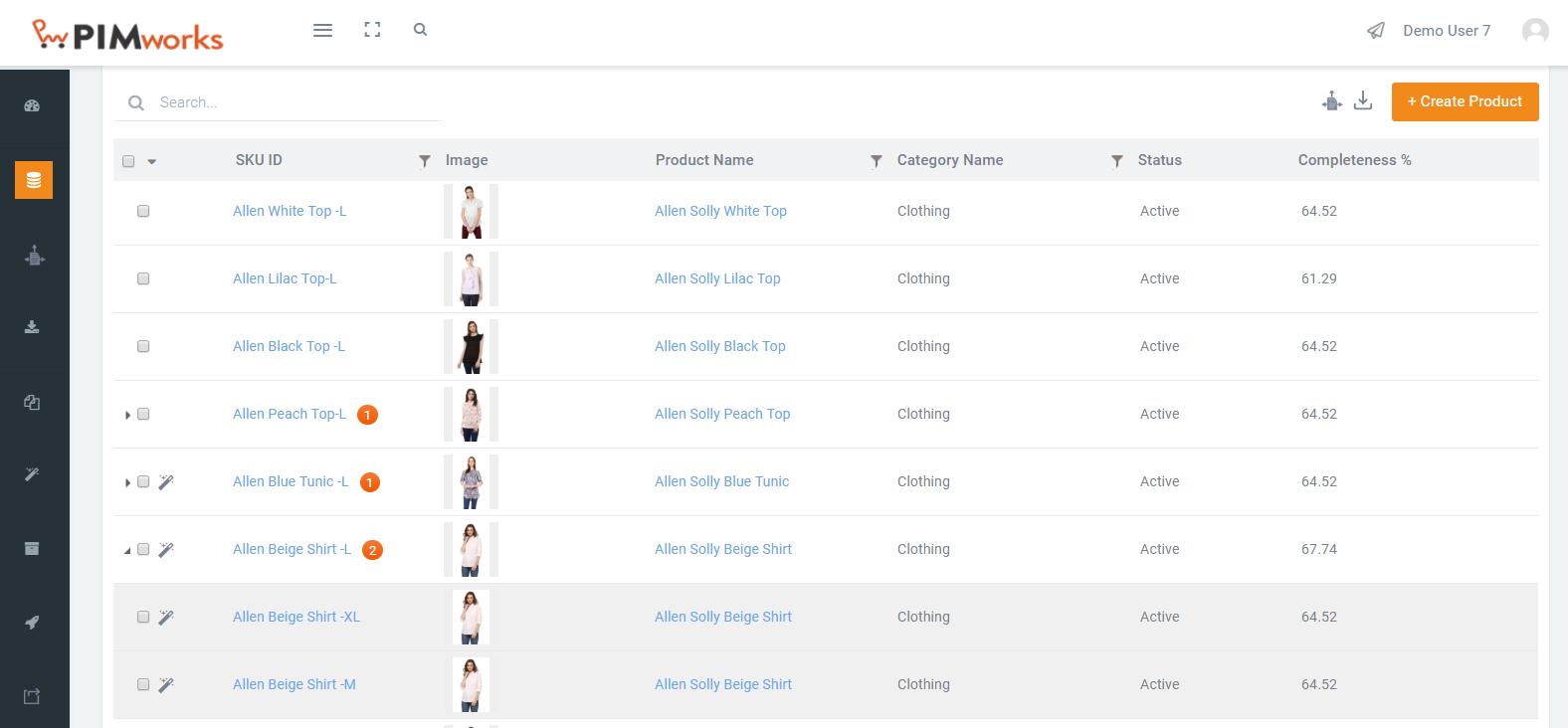
Task: Expand variants of Allen Blue Tunic -L
Action: pyautogui.click(x=127, y=482)
